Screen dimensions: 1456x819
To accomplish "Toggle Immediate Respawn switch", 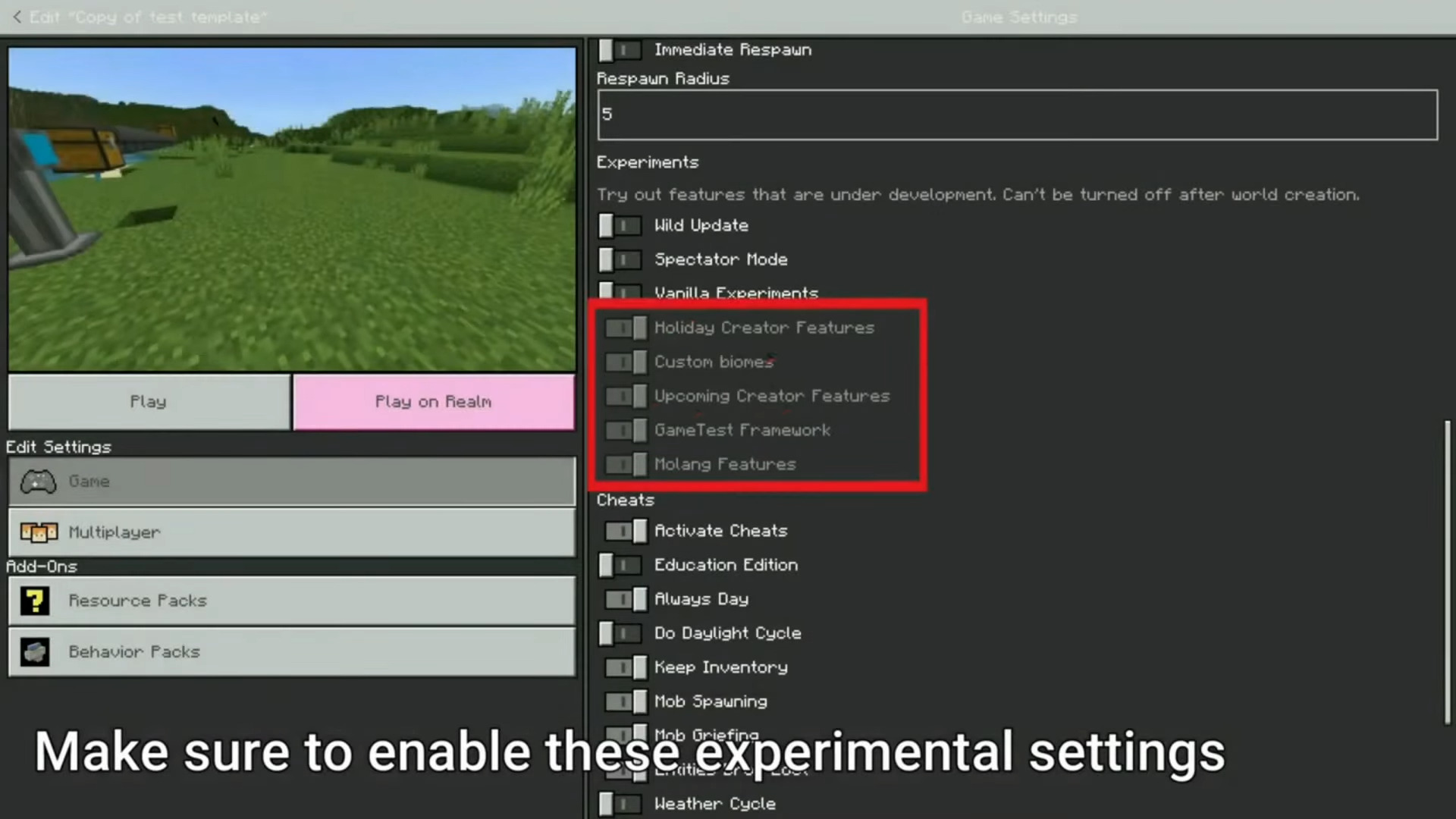I will click(620, 50).
